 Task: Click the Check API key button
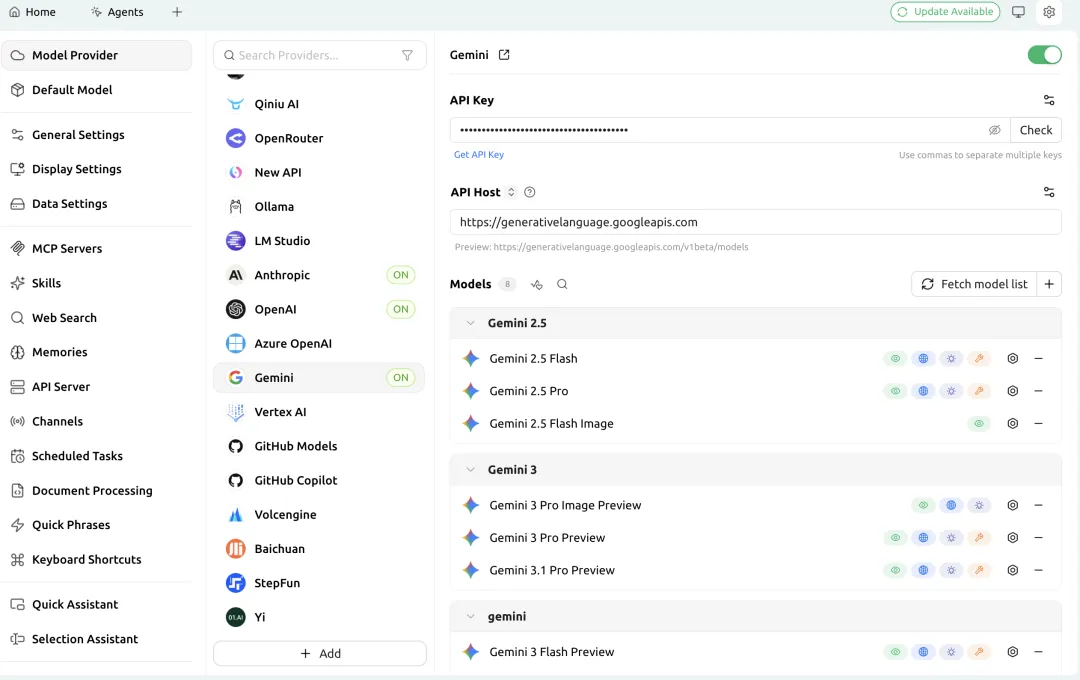point(1036,130)
